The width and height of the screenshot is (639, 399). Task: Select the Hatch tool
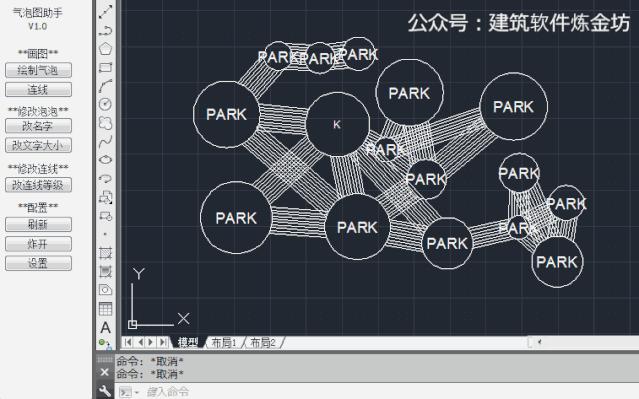tap(106, 253)
